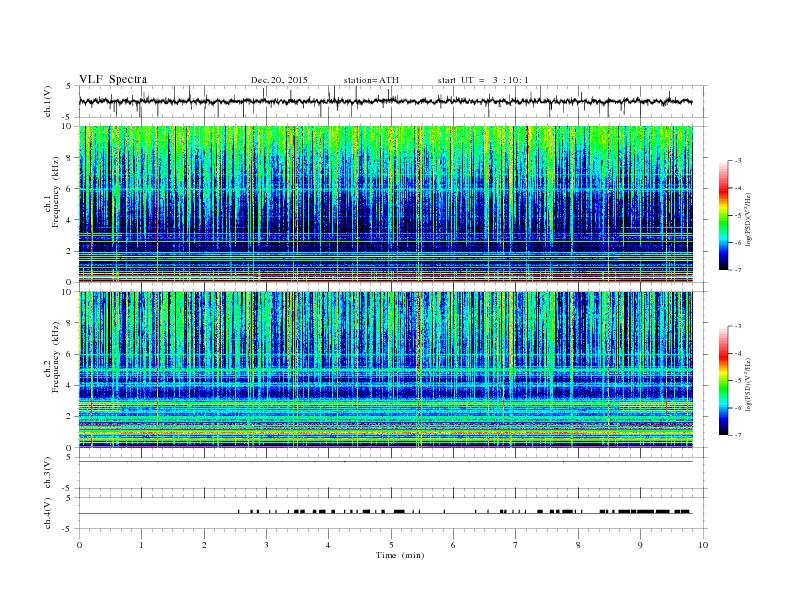Screen dimensions: 792x612
Task: Click the "5" voltage tick of ch.1(V) panel
Action: 69,86
